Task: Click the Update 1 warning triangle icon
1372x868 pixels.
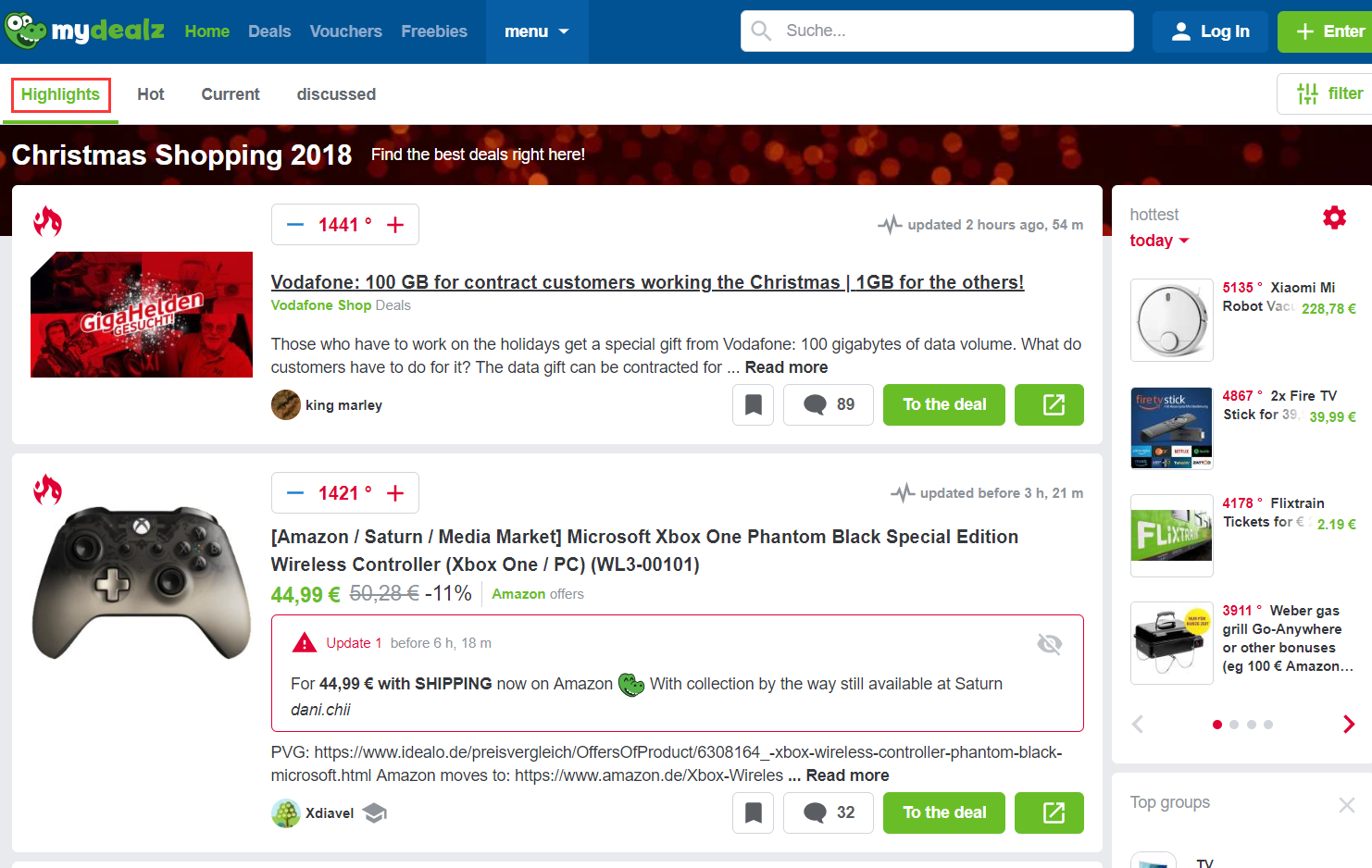Action: [305, 642]
